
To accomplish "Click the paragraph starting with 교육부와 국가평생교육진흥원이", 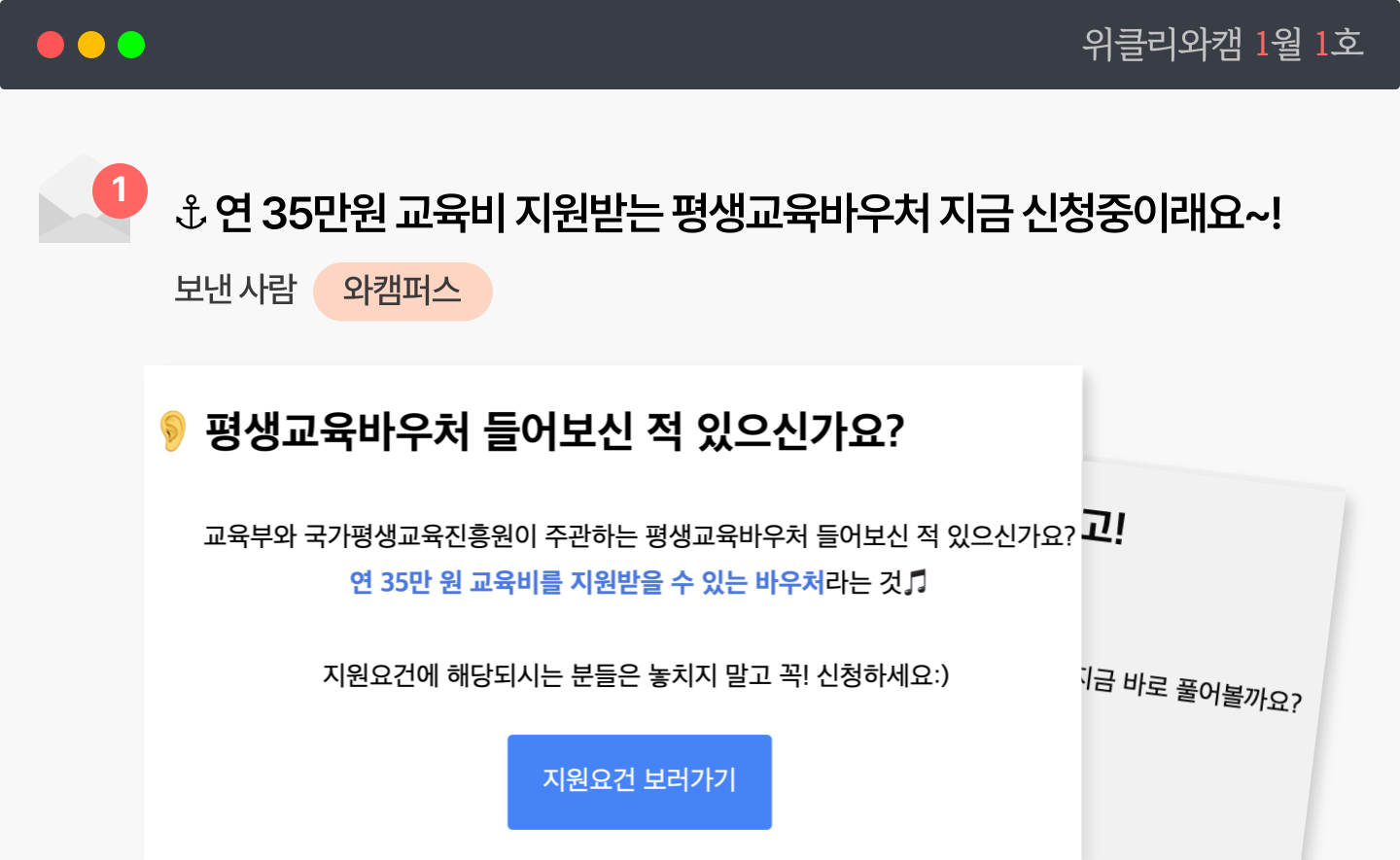I will 639,535.
